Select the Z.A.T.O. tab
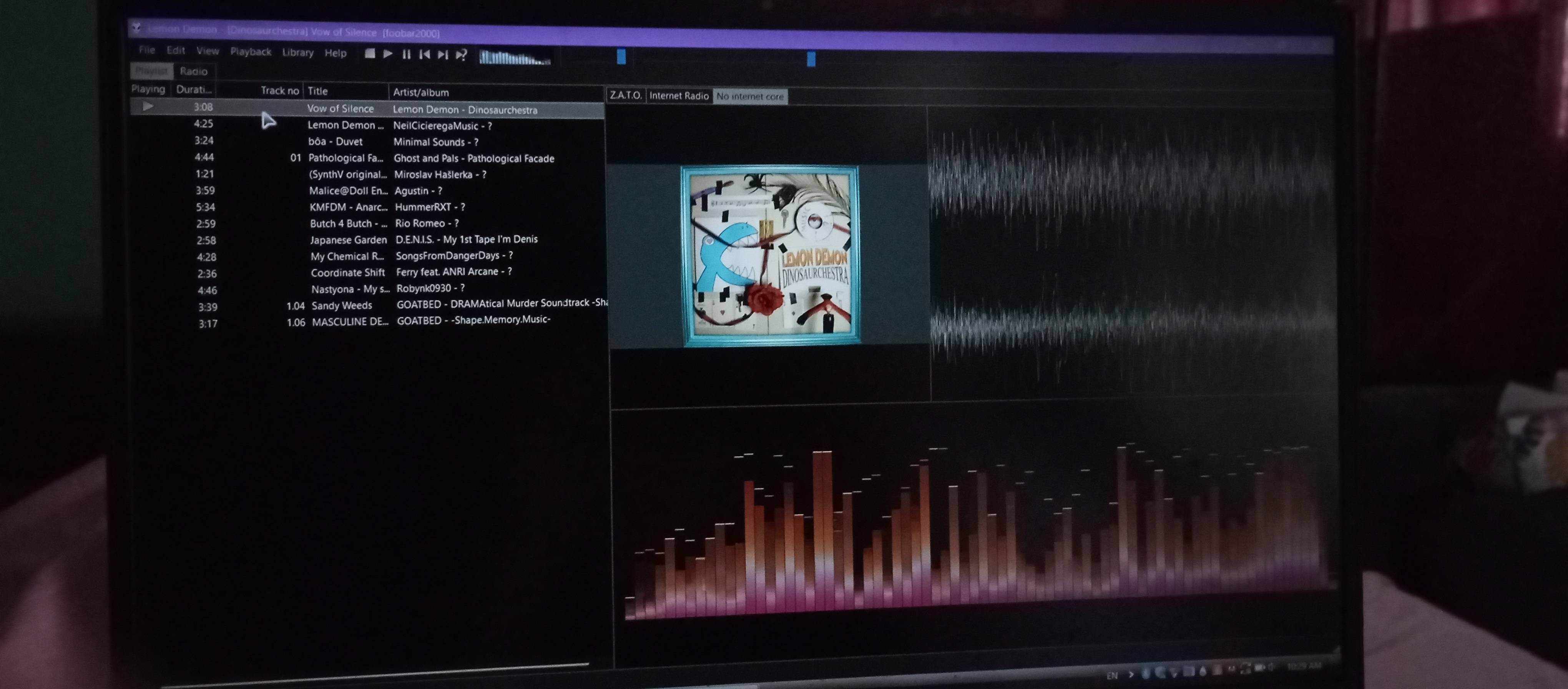1568x689 pixels. click(x=626, y=95)
